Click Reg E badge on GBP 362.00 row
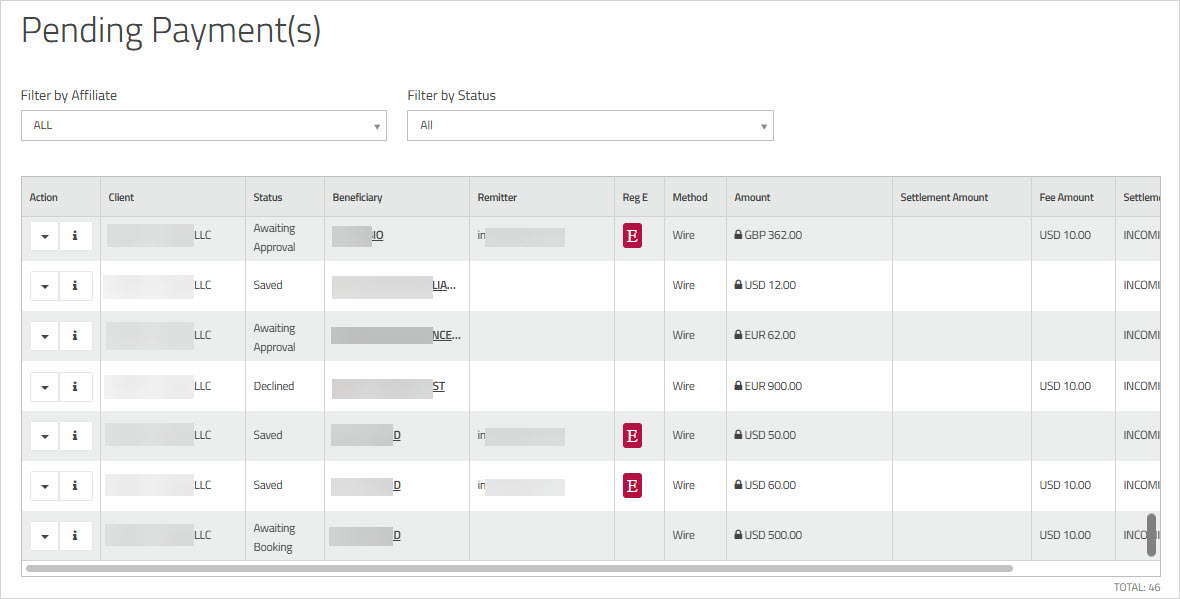Viewport: 1180px width, 599px height. [x=632, y=236]
